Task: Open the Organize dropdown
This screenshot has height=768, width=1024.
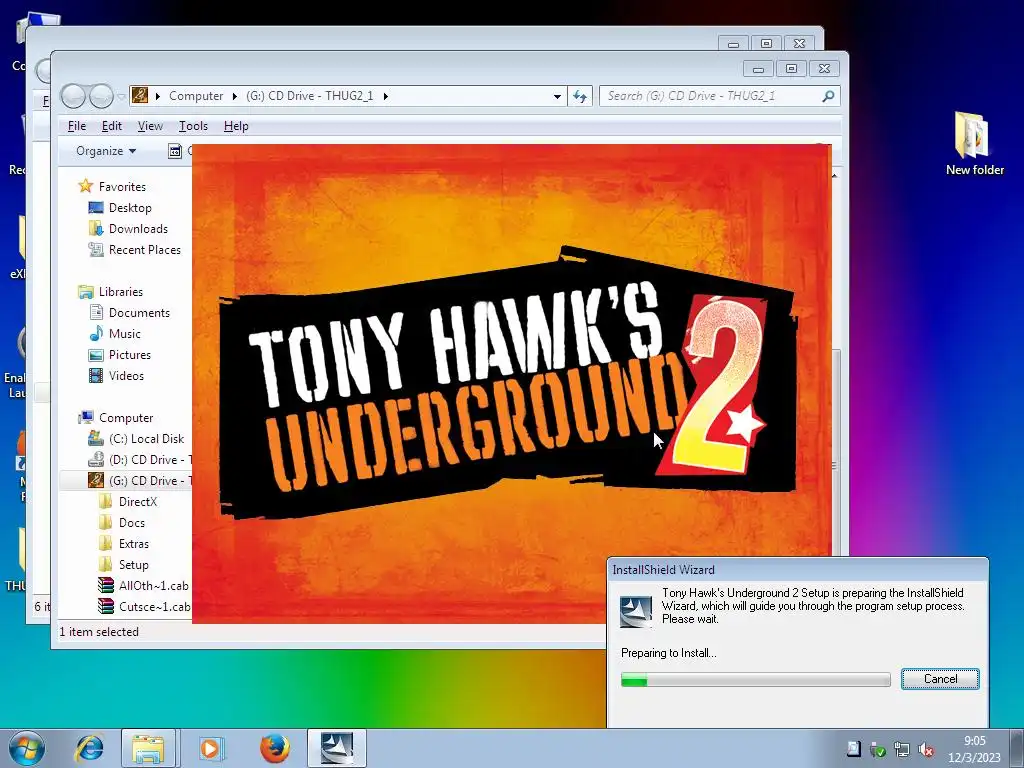Action: coord(106,151)
